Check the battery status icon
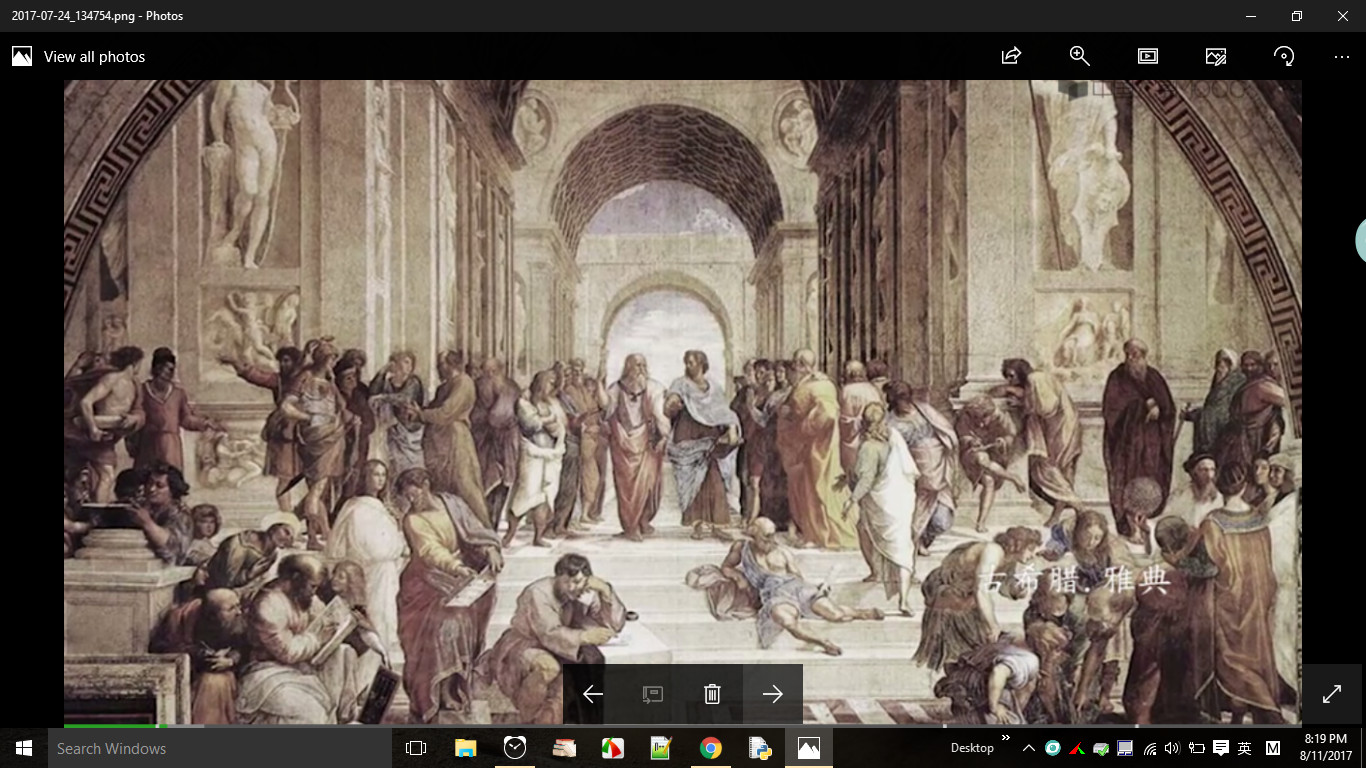 (x=1196, y=748)
